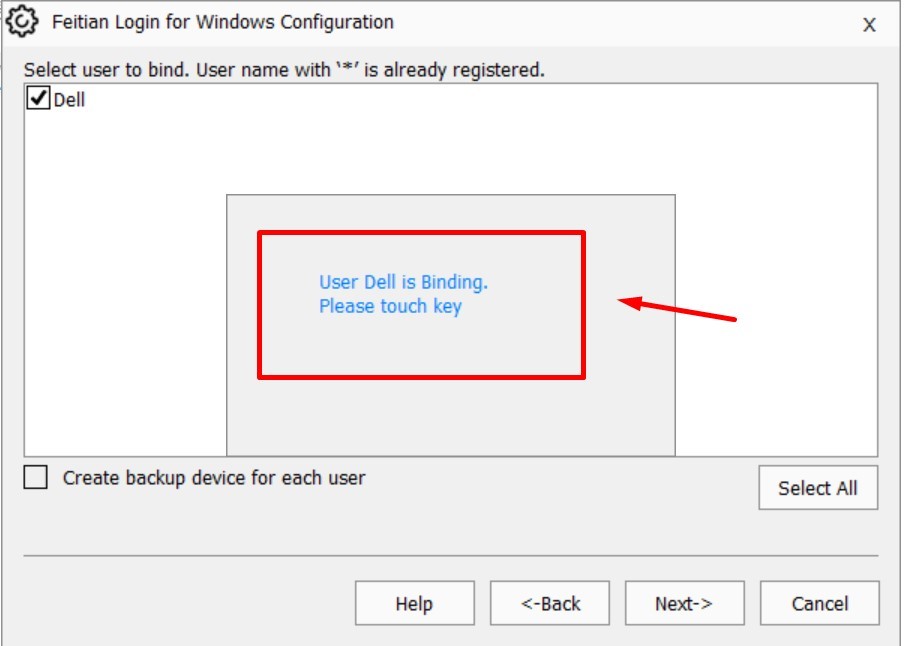This screenshot has width=904, height=646.
Task: Select the Dell user name label
Action: click(69, 100)
